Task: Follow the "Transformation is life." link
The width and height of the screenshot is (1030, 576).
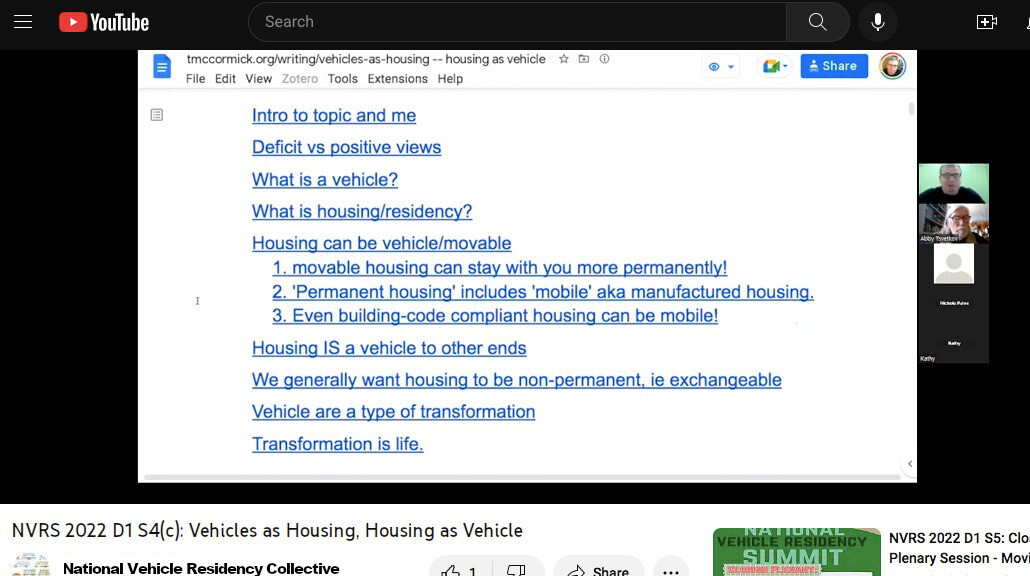Action: tap(337, 444)
